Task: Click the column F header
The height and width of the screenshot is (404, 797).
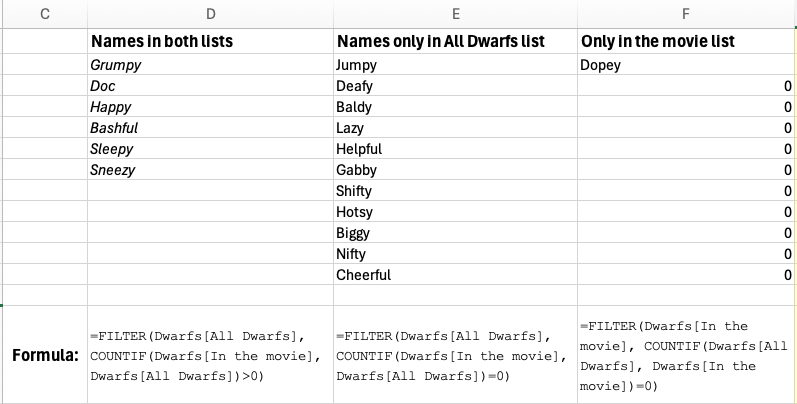Action: [686, 13]
